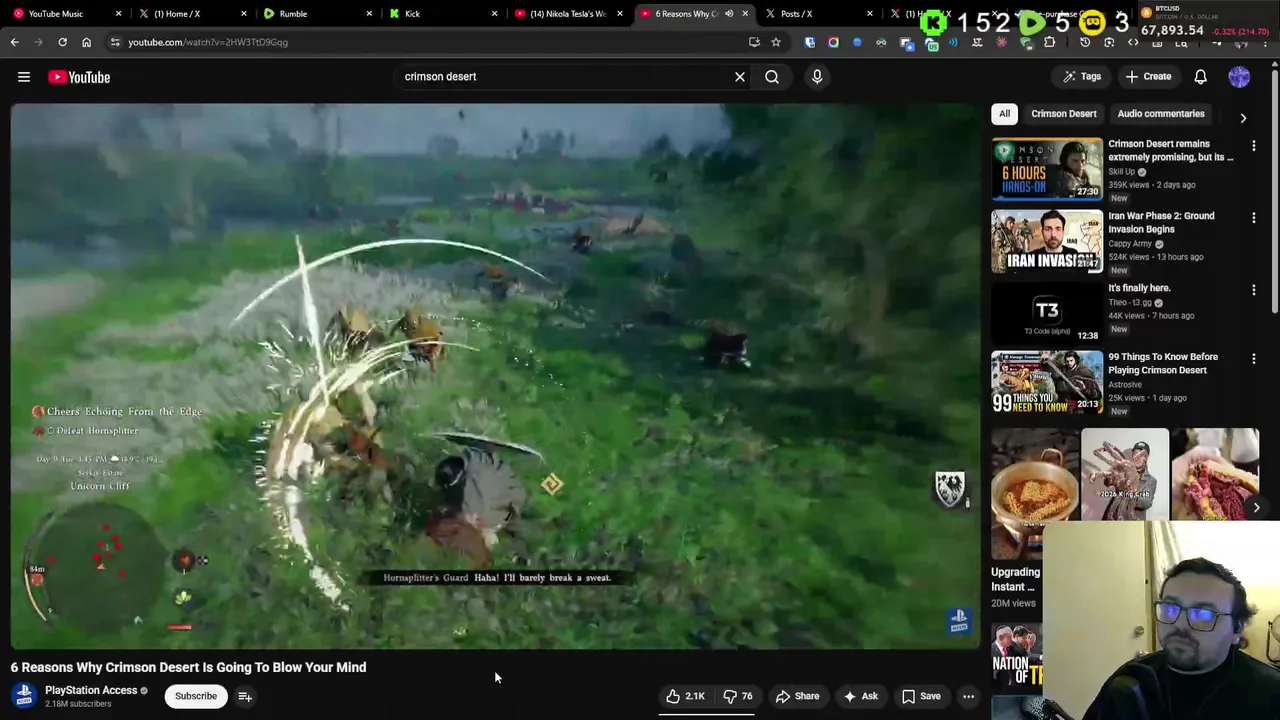
Task: Click the browser address bar URL
Action: (x=208, y=42)
